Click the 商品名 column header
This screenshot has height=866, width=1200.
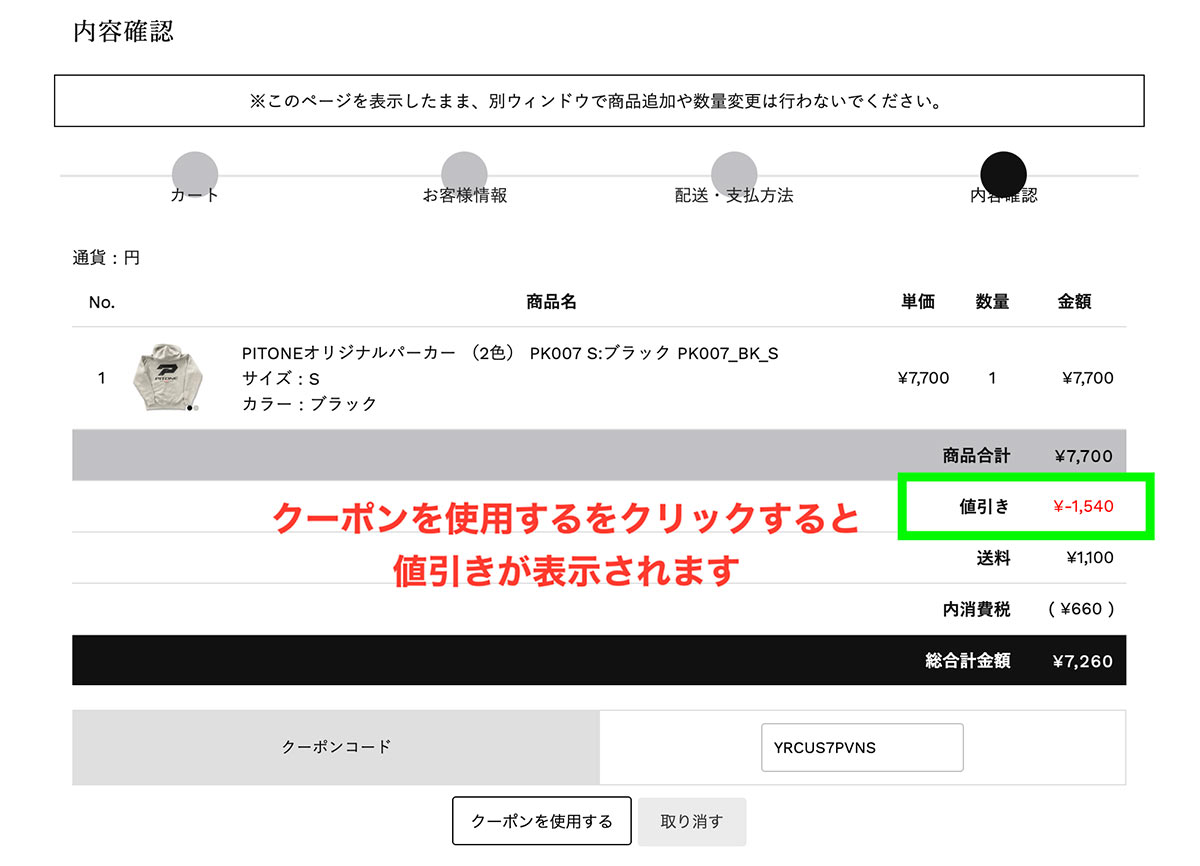point(551,301)
